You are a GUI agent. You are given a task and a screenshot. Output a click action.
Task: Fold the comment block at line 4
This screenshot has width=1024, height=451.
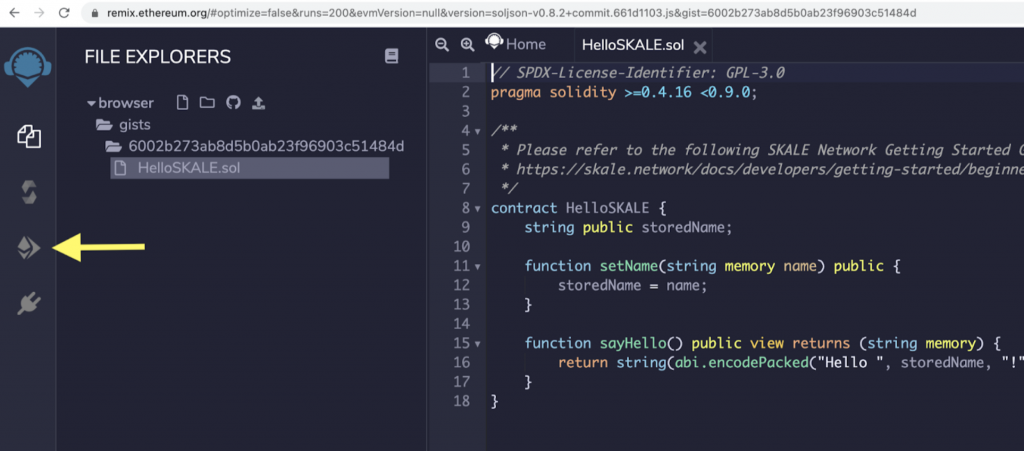477,131
